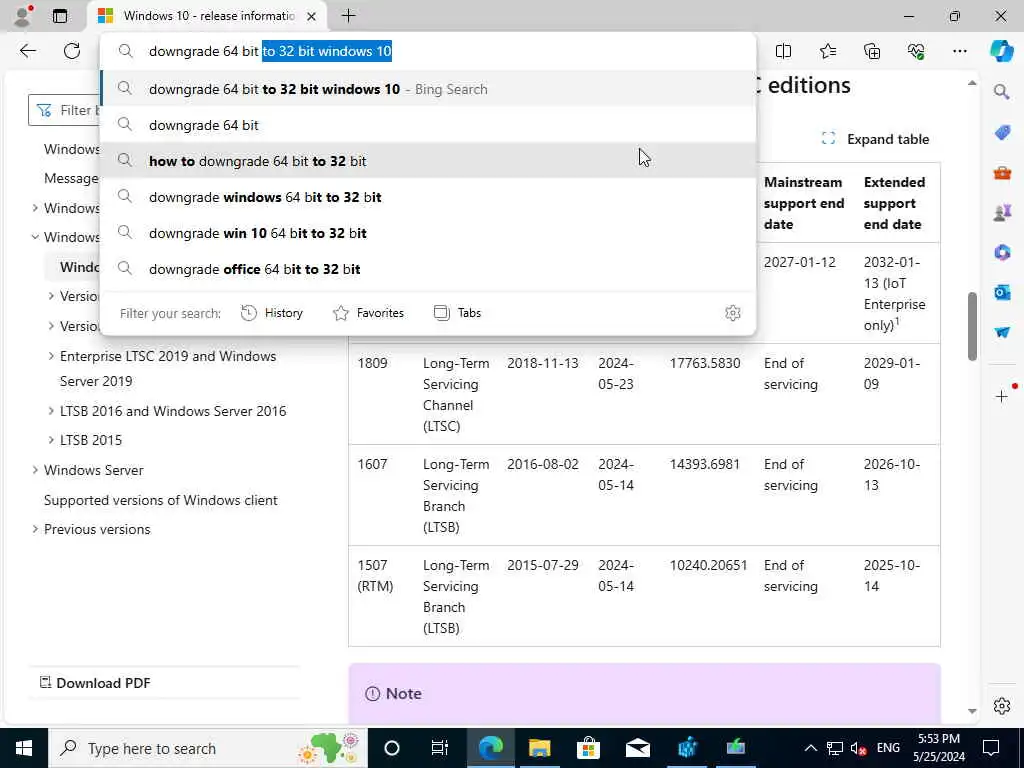This screenshot has height=768, width=1024.
Task: Expand the Windows Server tree node
Action: pos(35,470)
